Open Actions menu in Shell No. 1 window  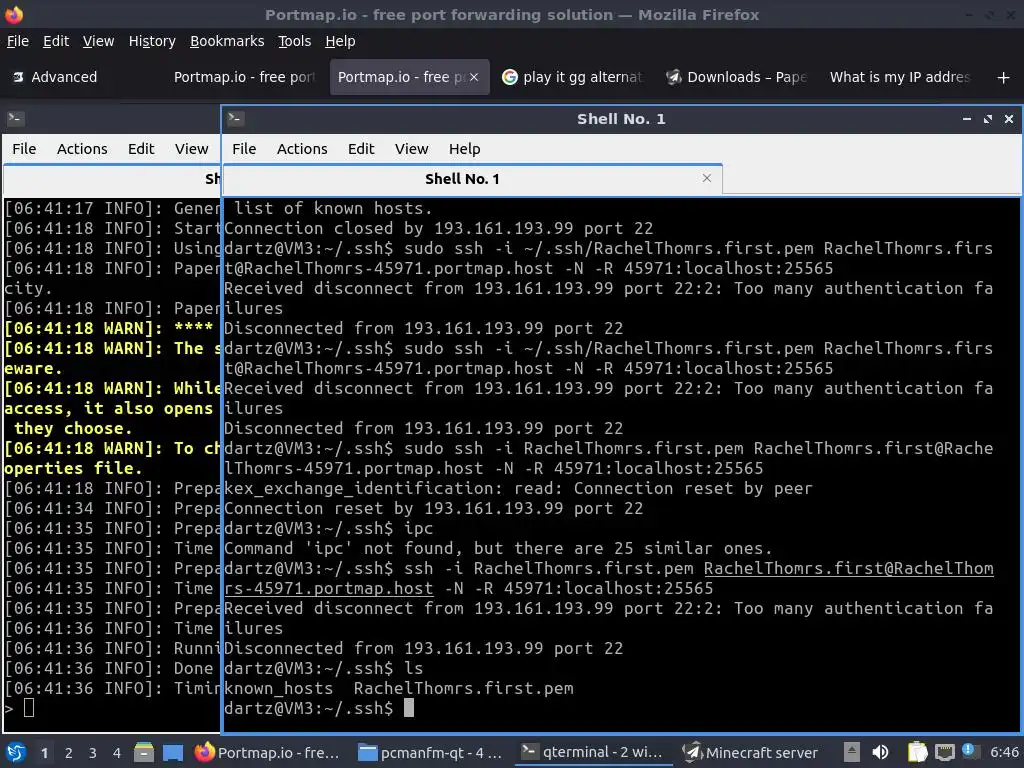click(x=302, y=149)
